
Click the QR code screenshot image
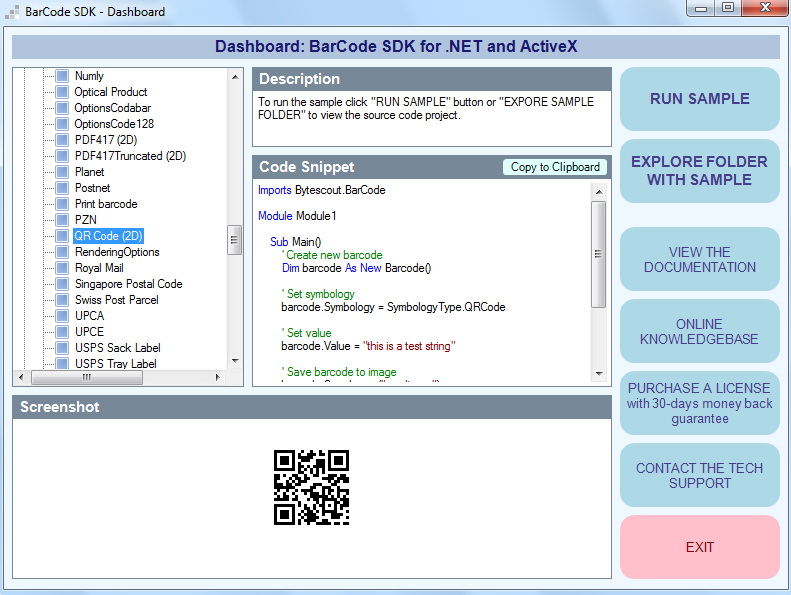coord(311,488)
